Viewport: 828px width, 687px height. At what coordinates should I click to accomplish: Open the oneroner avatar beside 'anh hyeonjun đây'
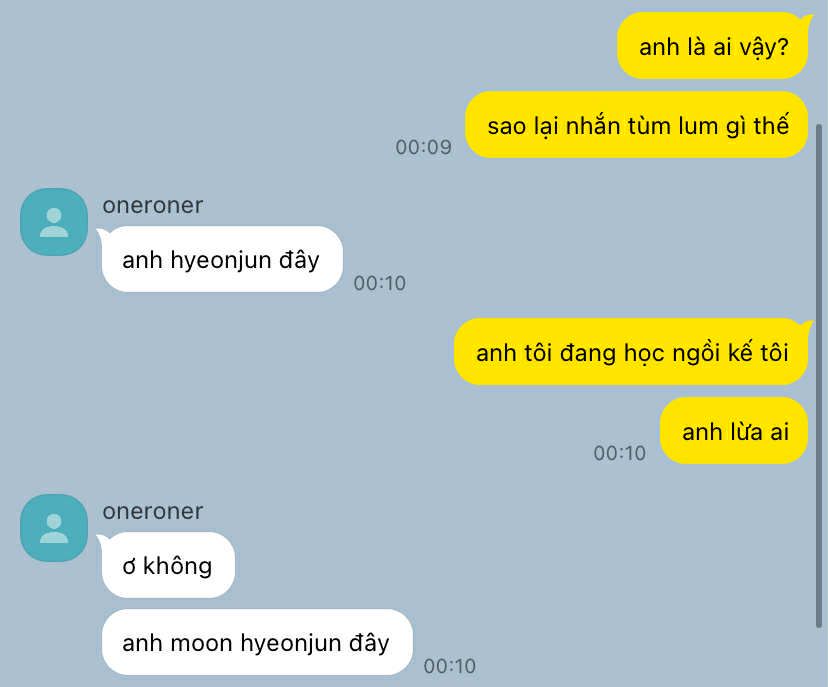click(54, 222)
